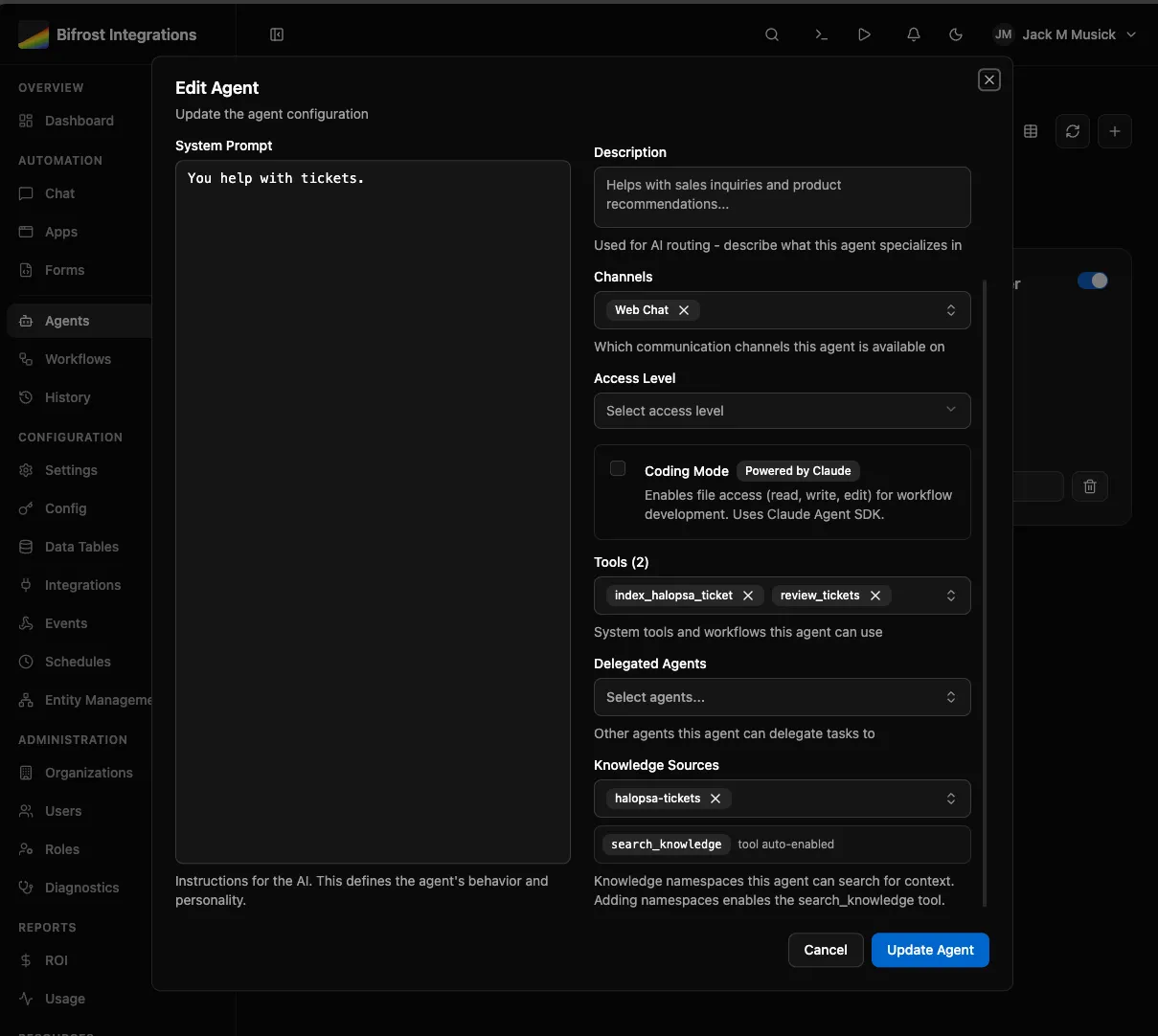This screenshot has height=1036, width=1158.
Task: Click the search icon in top bar
Action: 772,34
